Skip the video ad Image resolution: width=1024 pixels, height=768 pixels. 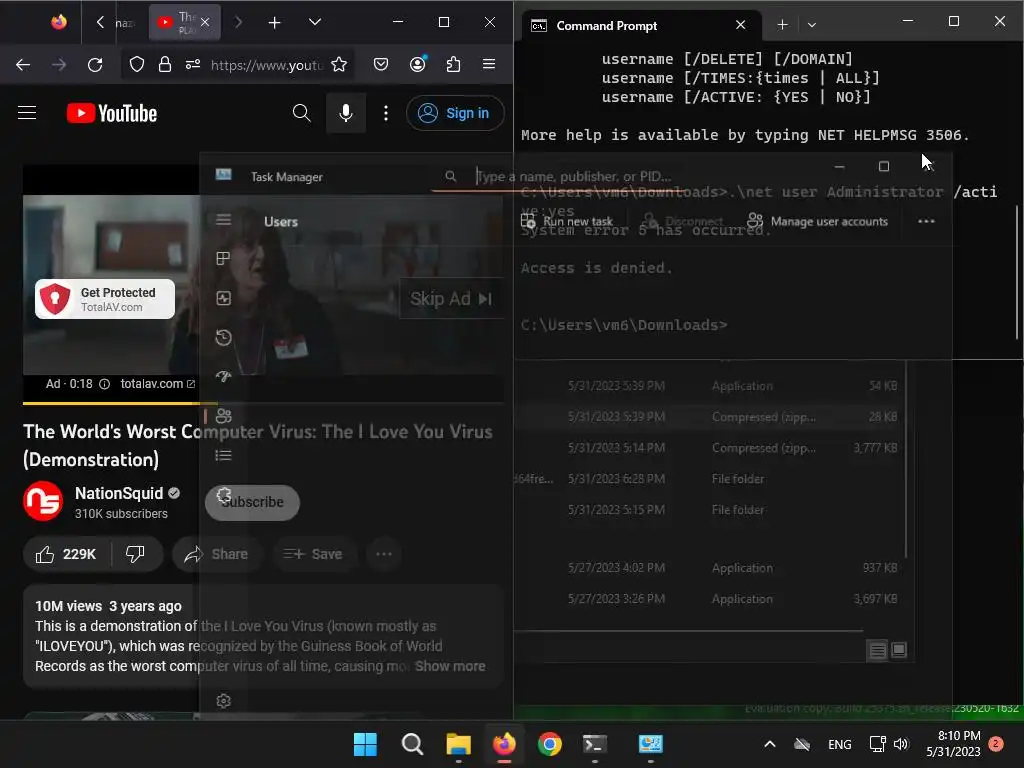pyautogui.click(x=451, y=299)
